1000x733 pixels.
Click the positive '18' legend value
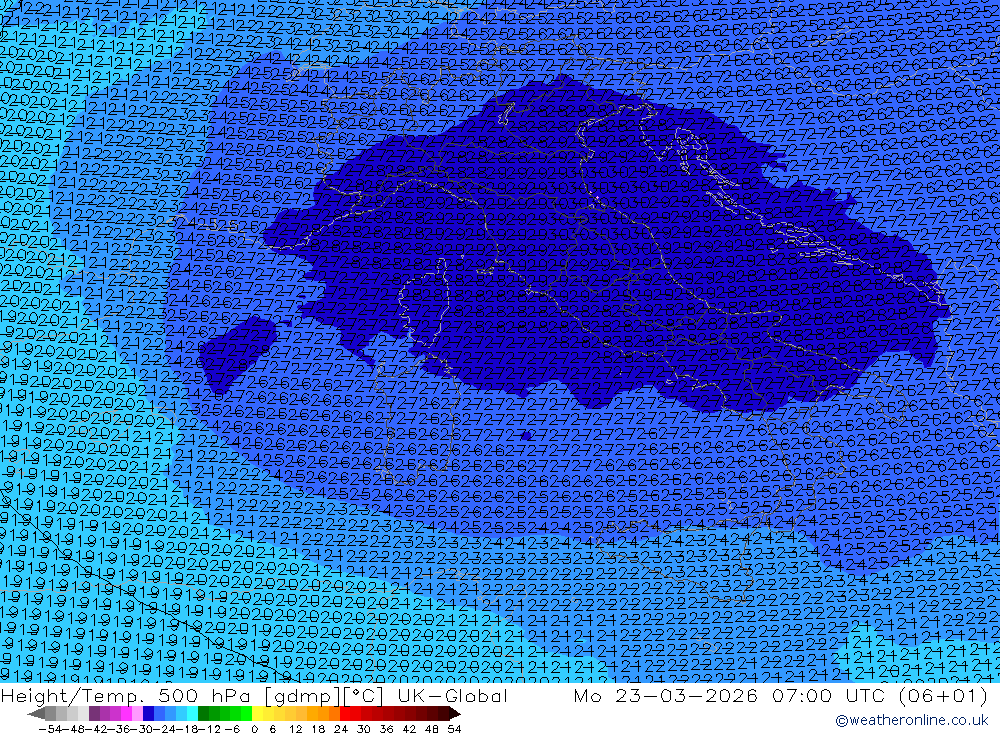pyautogui.click(x=318, y=729)
